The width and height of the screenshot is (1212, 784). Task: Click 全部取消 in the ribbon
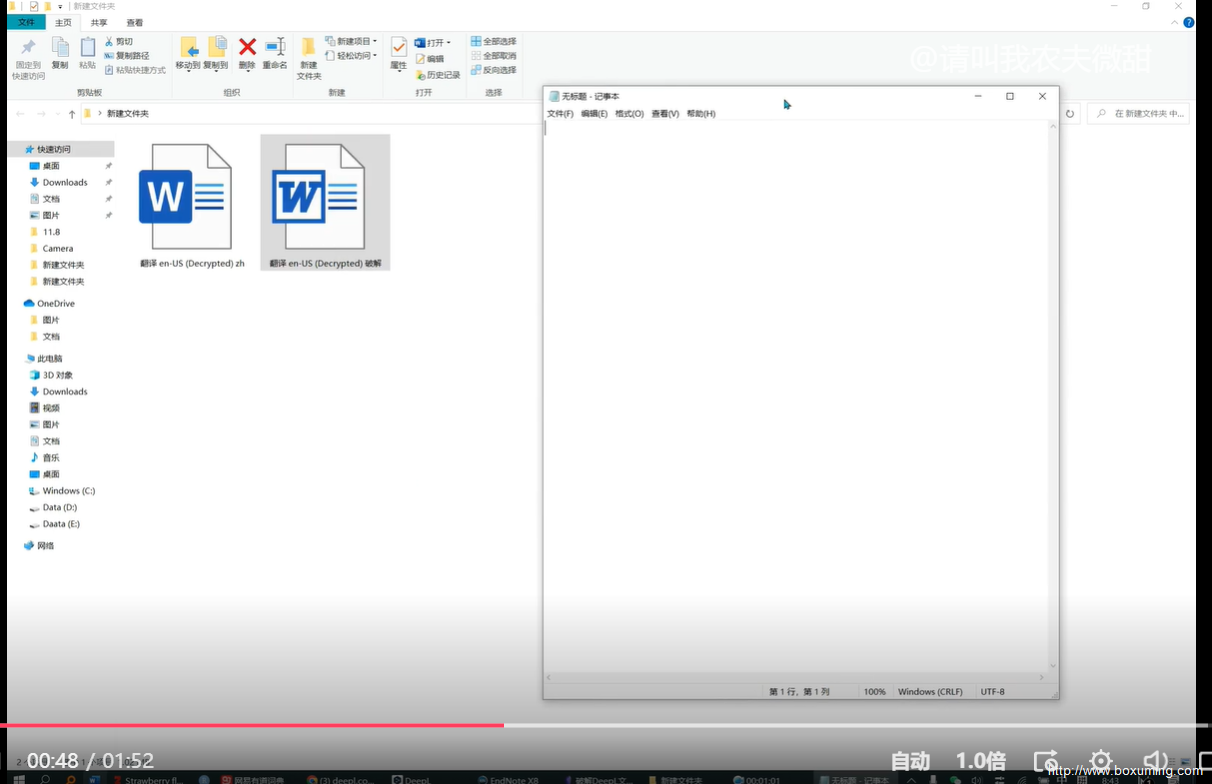(x=494, y=56)
